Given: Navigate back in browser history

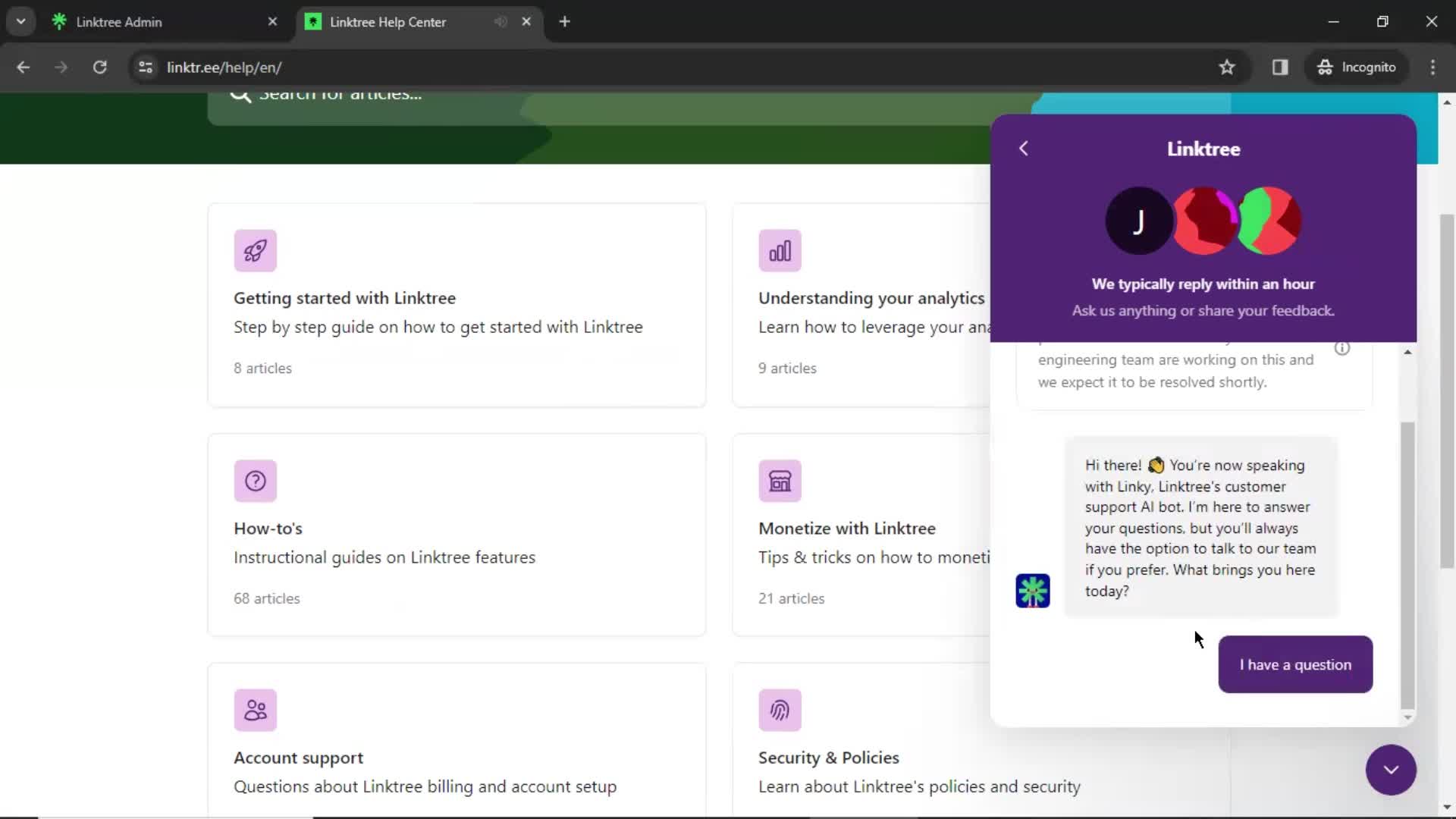Looking at the screenshot, I should pos(24,67).
